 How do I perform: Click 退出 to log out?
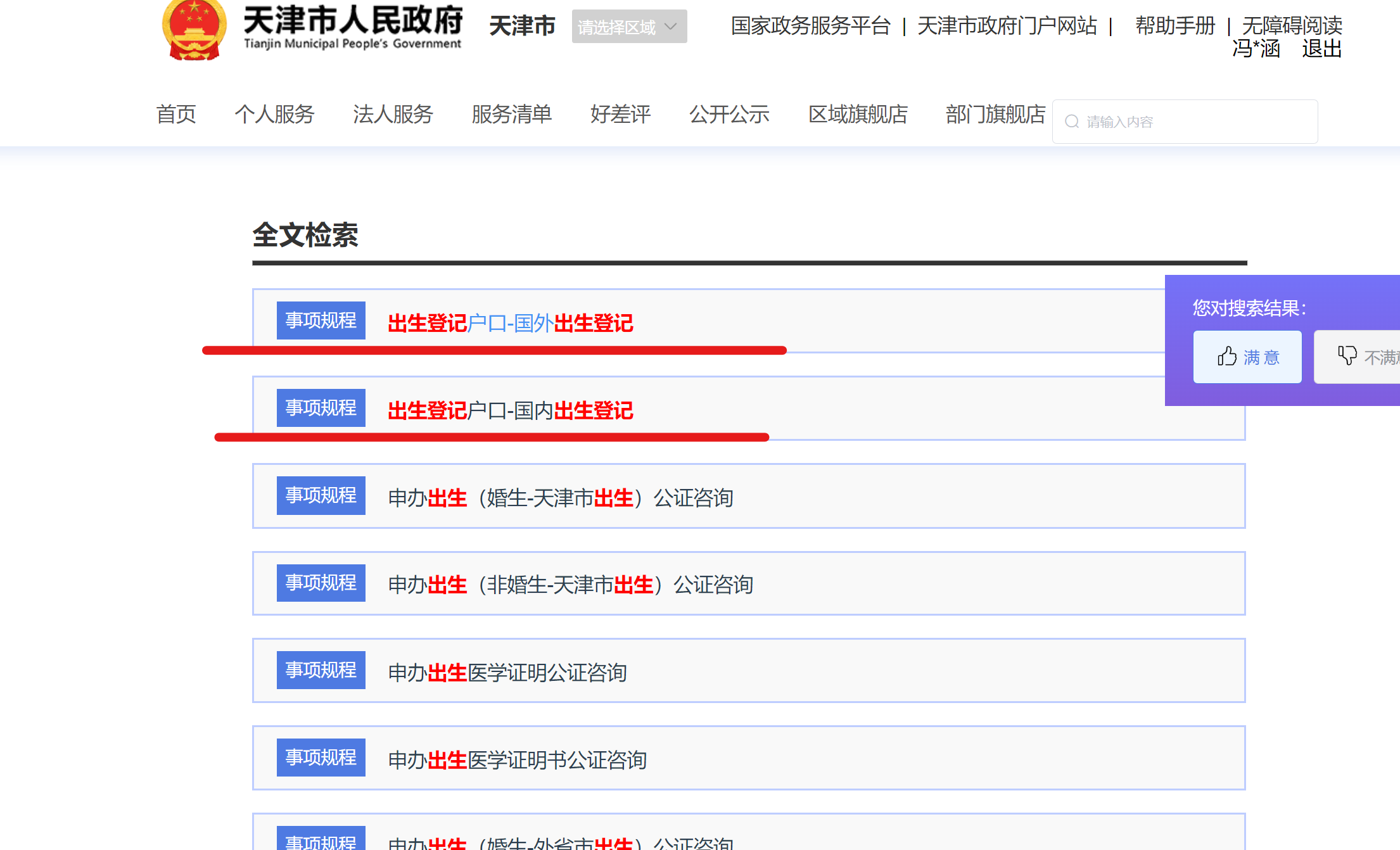(1321, 49)
